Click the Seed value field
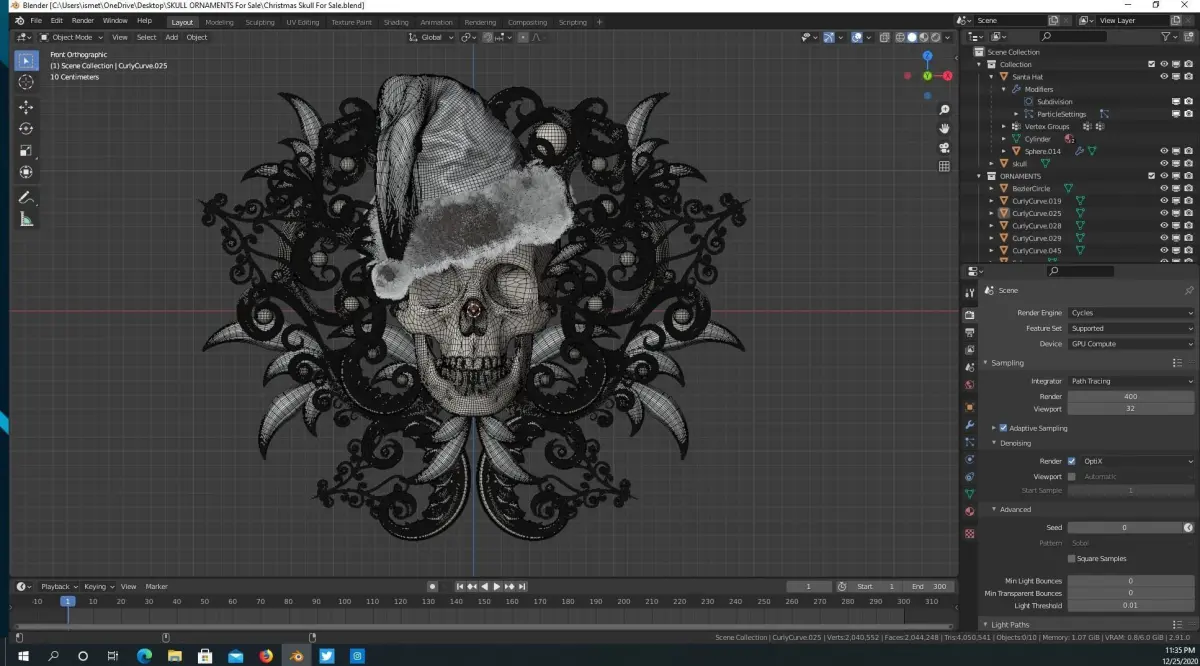1200x666 pixels. point(1125,528)
